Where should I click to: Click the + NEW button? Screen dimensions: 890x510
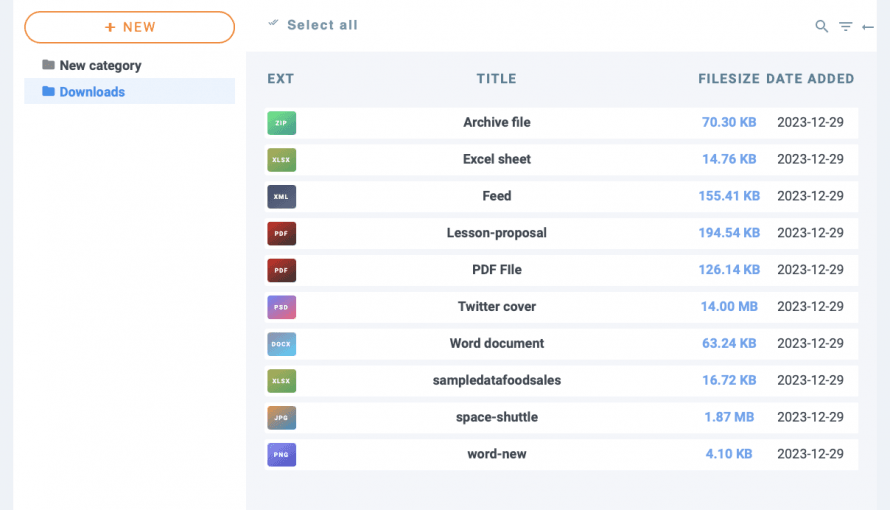click(130, 27)
